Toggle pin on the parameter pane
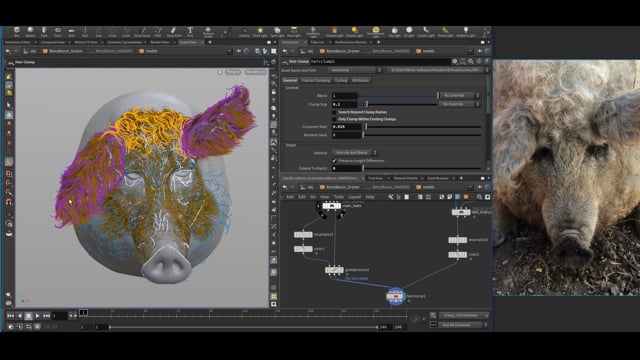Image resolution: width=640 pixels, height=360 pixels. click(480, 51)
